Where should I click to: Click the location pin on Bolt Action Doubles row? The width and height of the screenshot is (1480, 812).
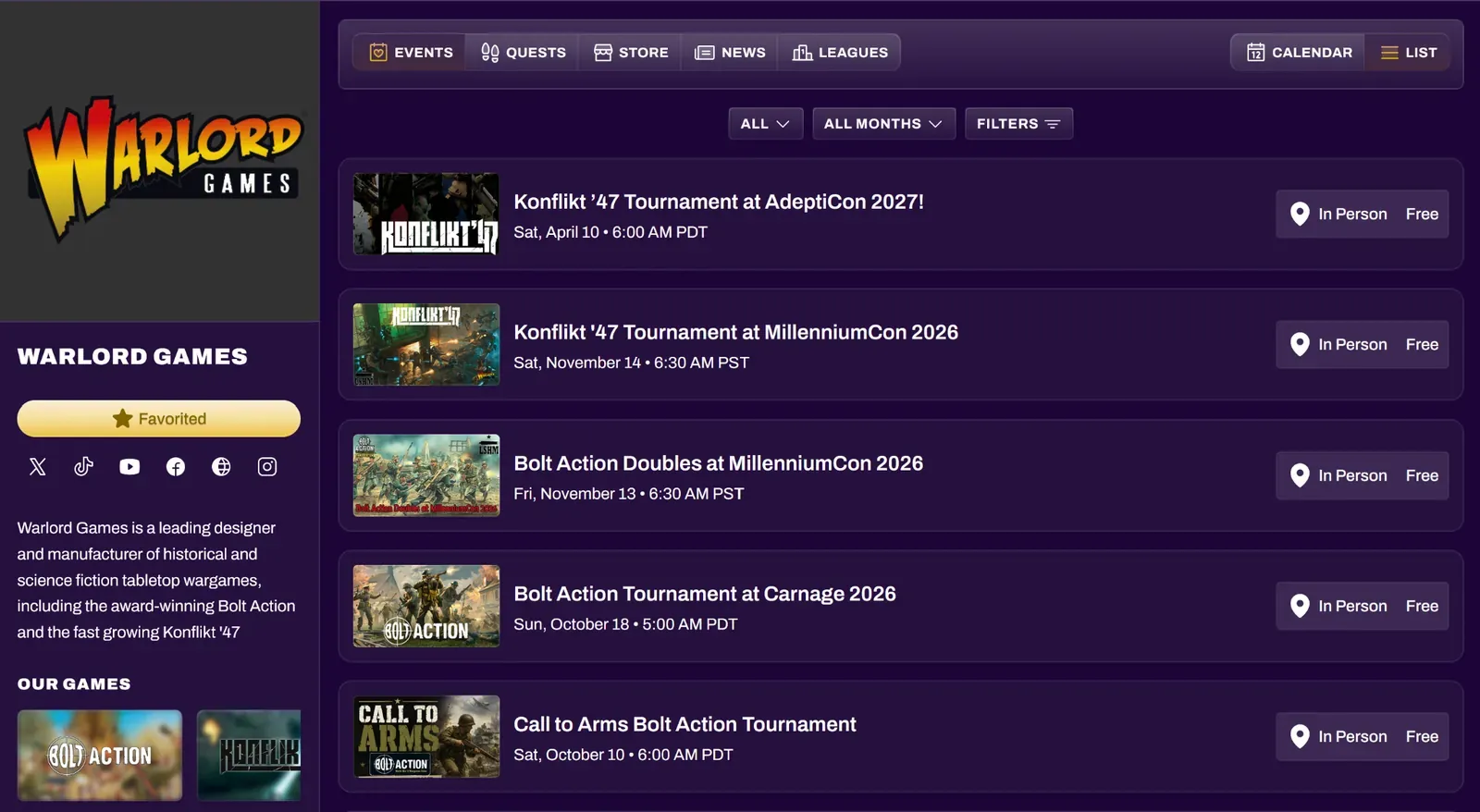1300,475
